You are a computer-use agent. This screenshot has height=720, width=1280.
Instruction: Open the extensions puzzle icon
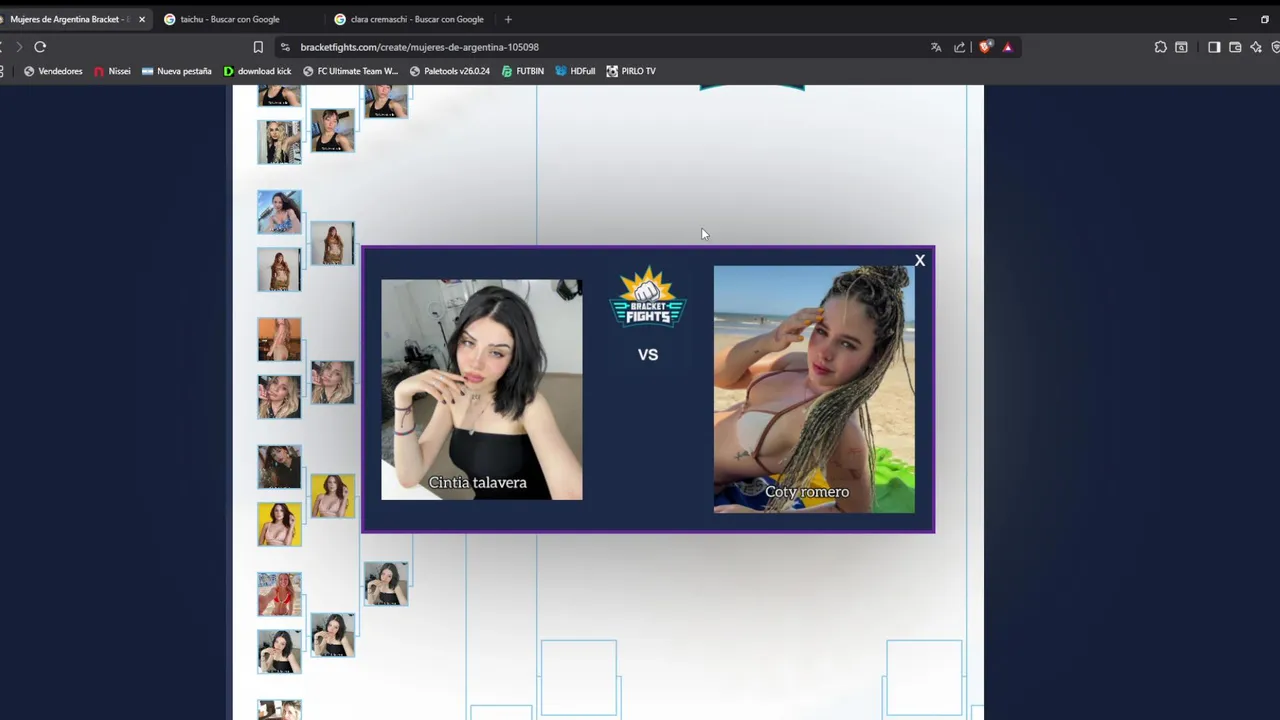pyautogui.click(x=1160, y=47)
